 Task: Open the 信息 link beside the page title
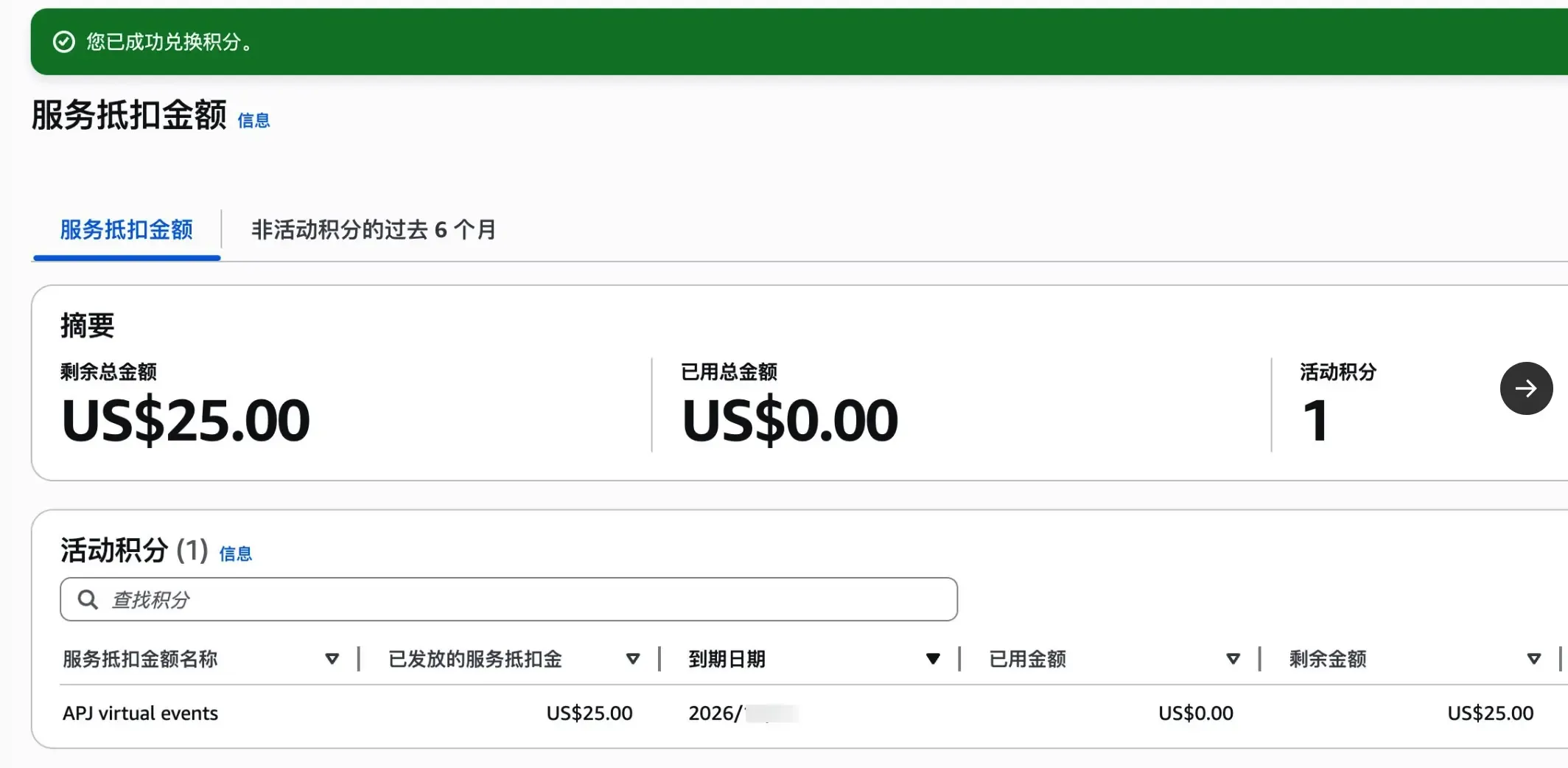pyautogui.click(x=253, y=121)
